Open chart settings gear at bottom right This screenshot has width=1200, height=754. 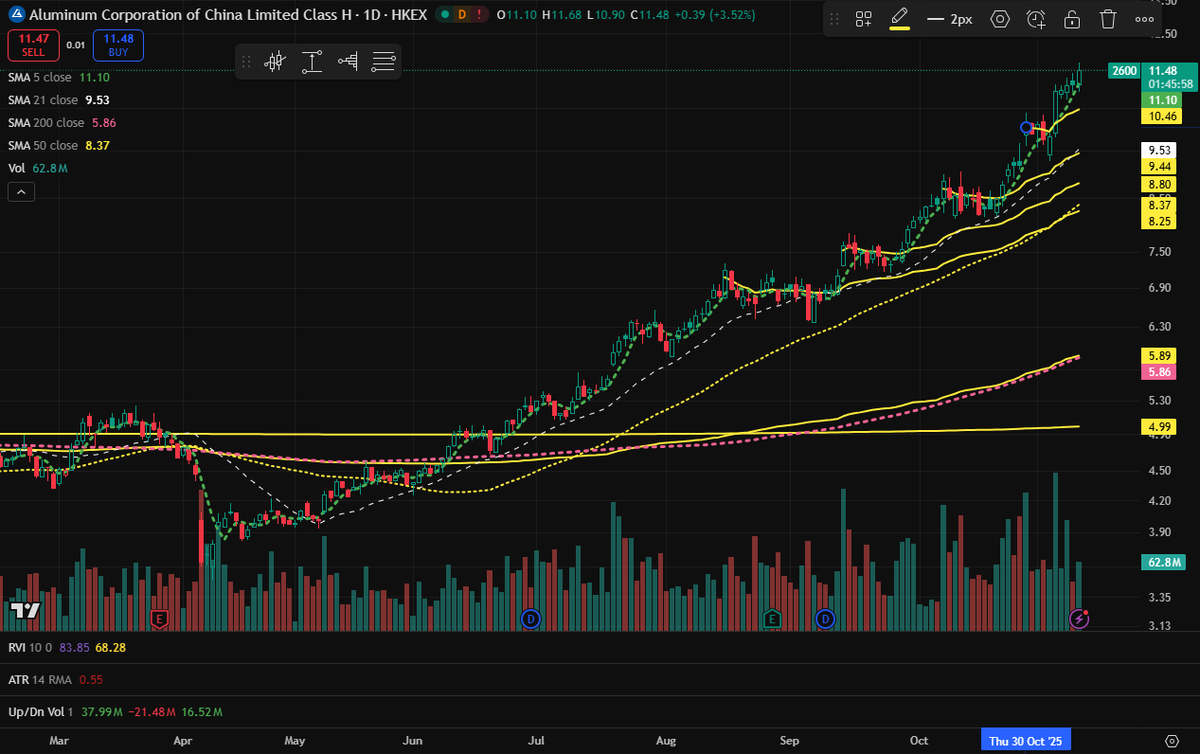pos(1171,741)
